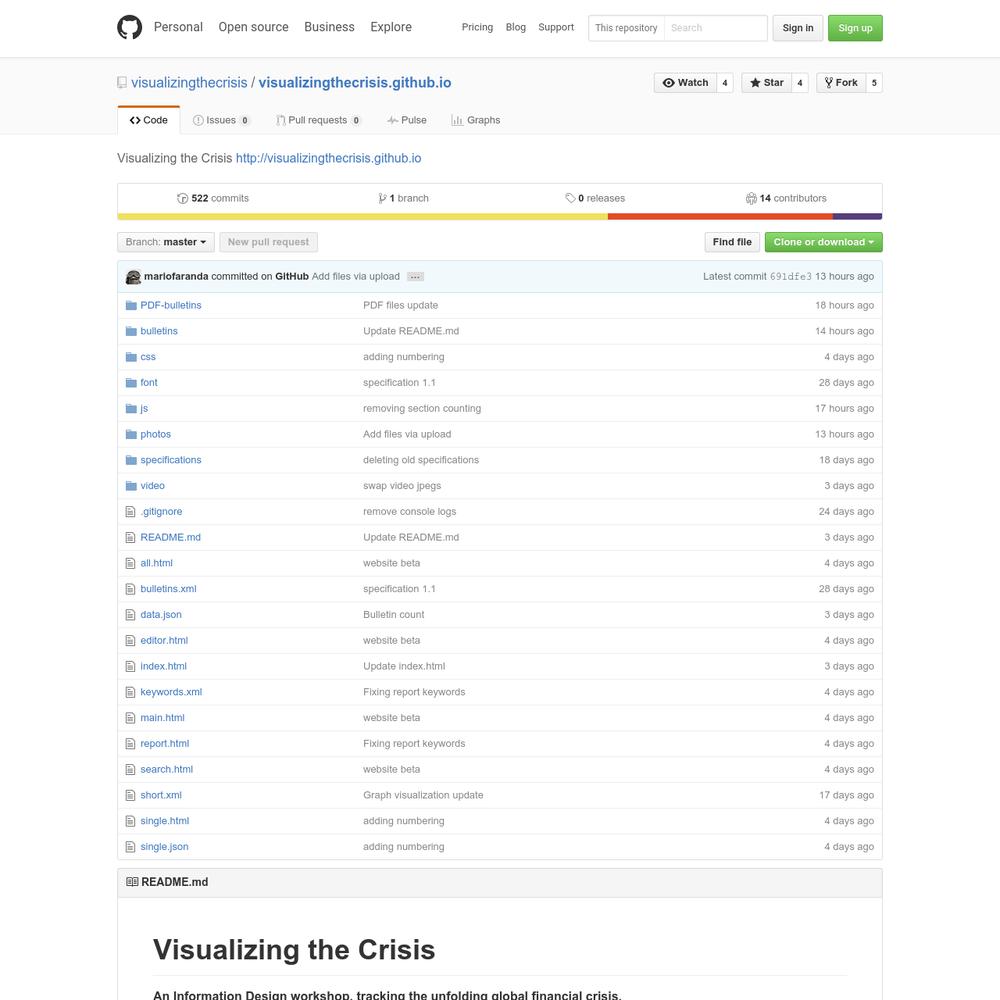This screenshot has width=1000, height=1000.
Task: Click the purple segment of language bar
Action: pos(858,217)
